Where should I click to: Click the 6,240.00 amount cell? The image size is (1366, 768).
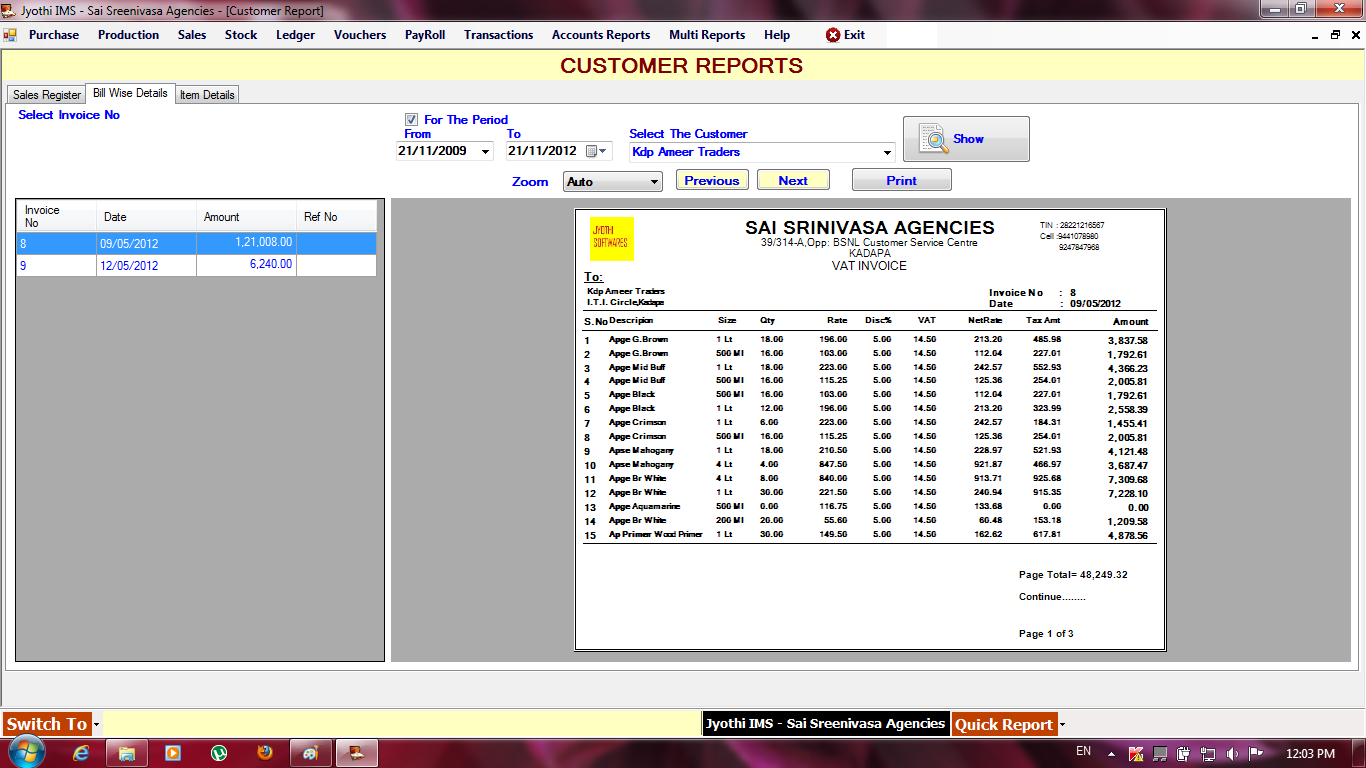pos(247,265)
